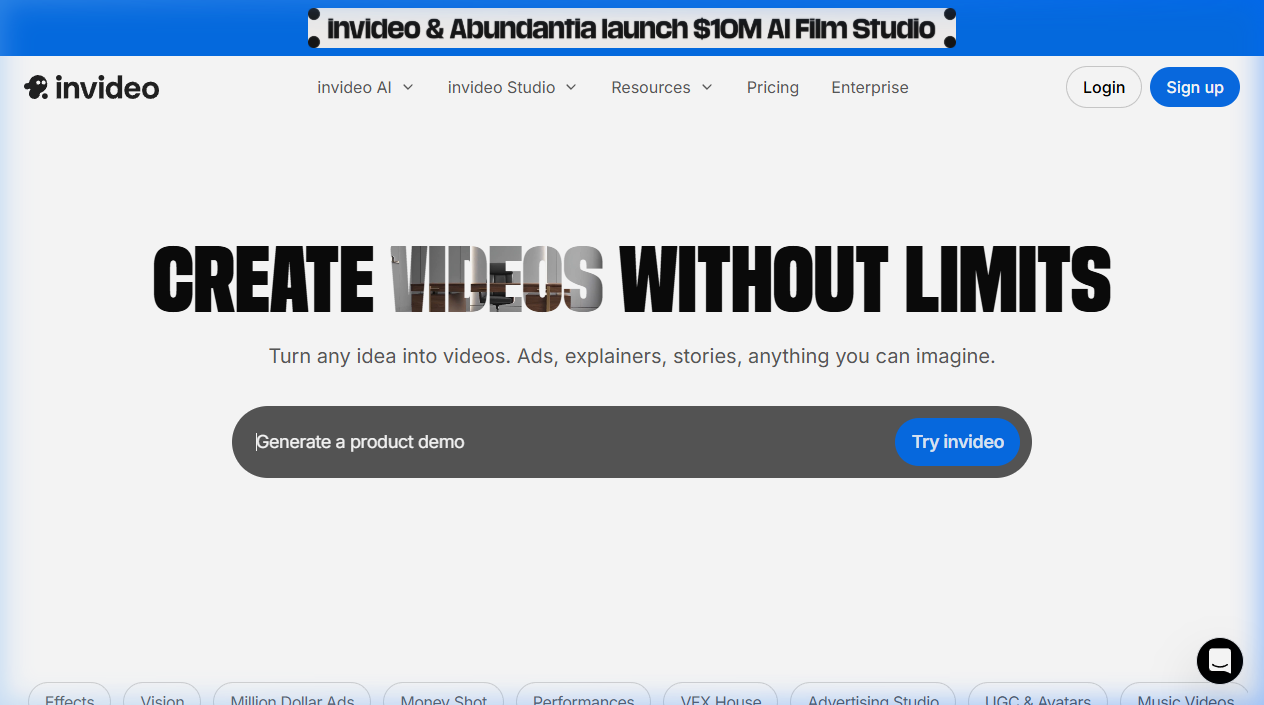Viewport: 1264px width, 705px height.
Task: Select the UGC & Avatars chip
Action: click(x=1037, y=697)
